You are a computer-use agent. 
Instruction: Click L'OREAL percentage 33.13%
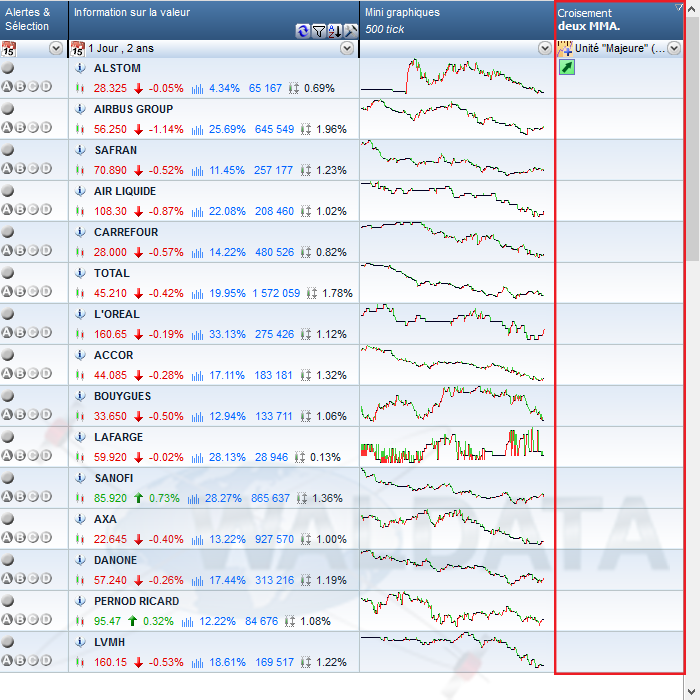click(x=227, y=334)
